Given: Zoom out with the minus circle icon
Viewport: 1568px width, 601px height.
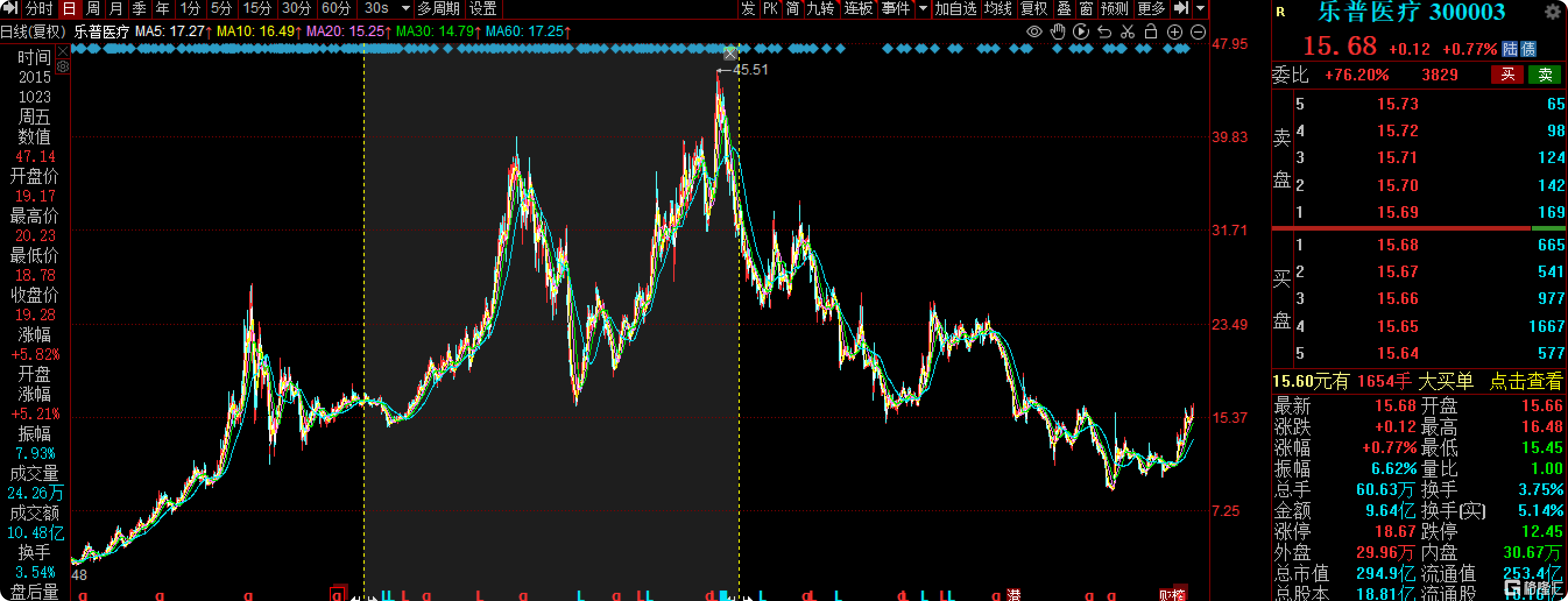Looking at the screenshot, I should pos(1198,32).
